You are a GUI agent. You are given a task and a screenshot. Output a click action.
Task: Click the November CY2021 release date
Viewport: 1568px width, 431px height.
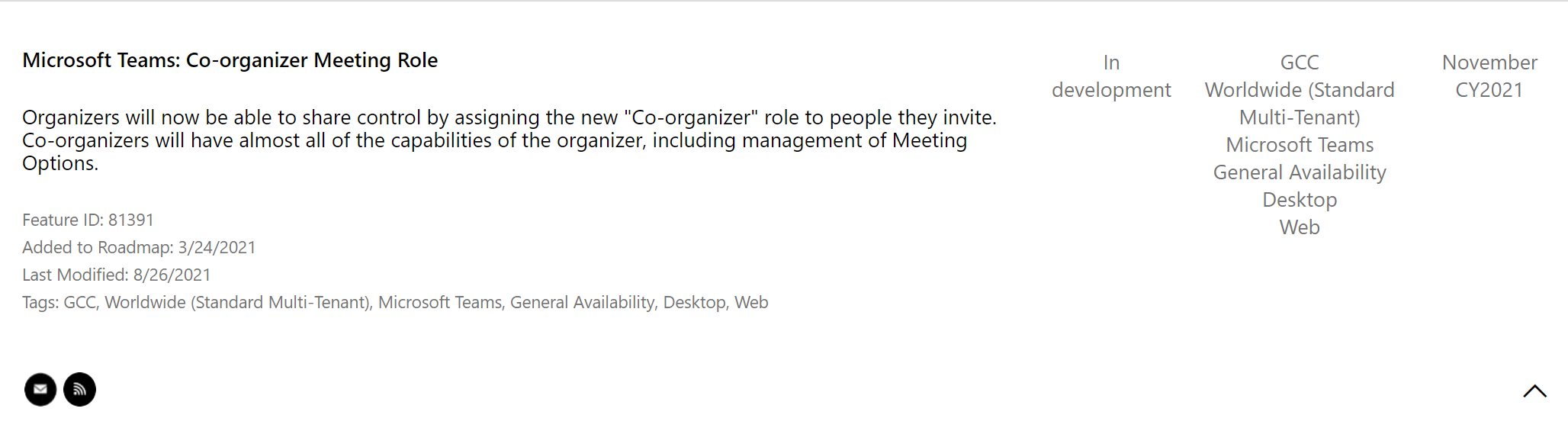tap(1489, 76)
